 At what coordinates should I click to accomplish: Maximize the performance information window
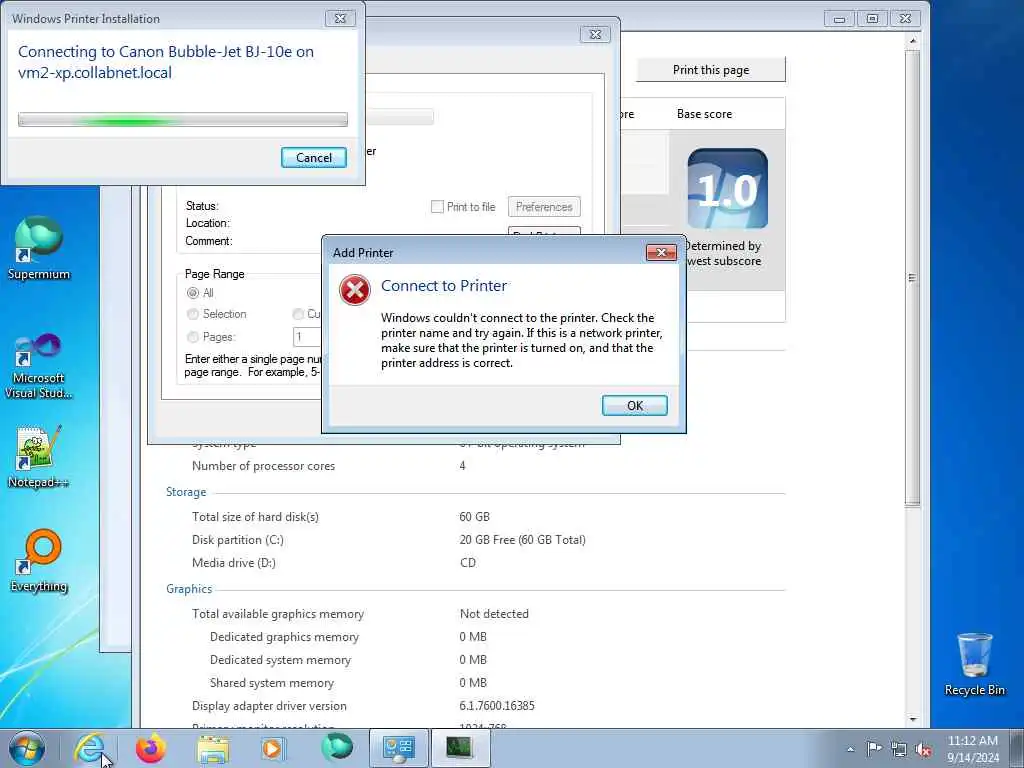pyautogui.click(x=872, y=19)
